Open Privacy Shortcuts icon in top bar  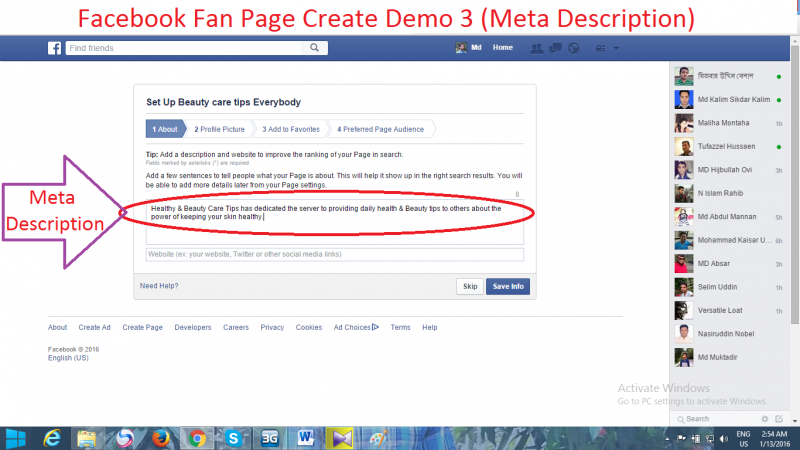pyautogui.click(x=601, y=48)
